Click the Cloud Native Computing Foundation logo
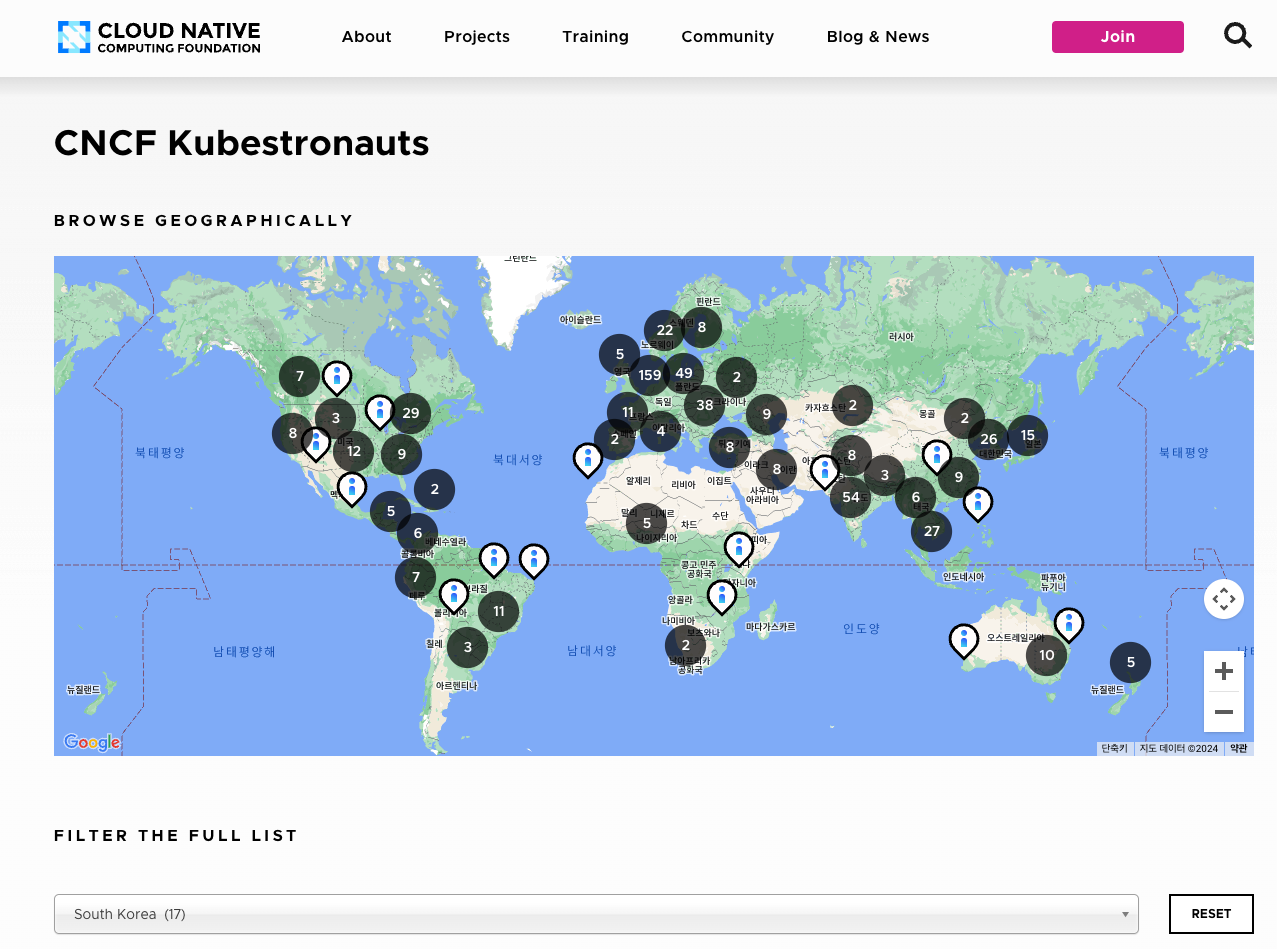Screen dimensions: 1277x949 [159, 37]
